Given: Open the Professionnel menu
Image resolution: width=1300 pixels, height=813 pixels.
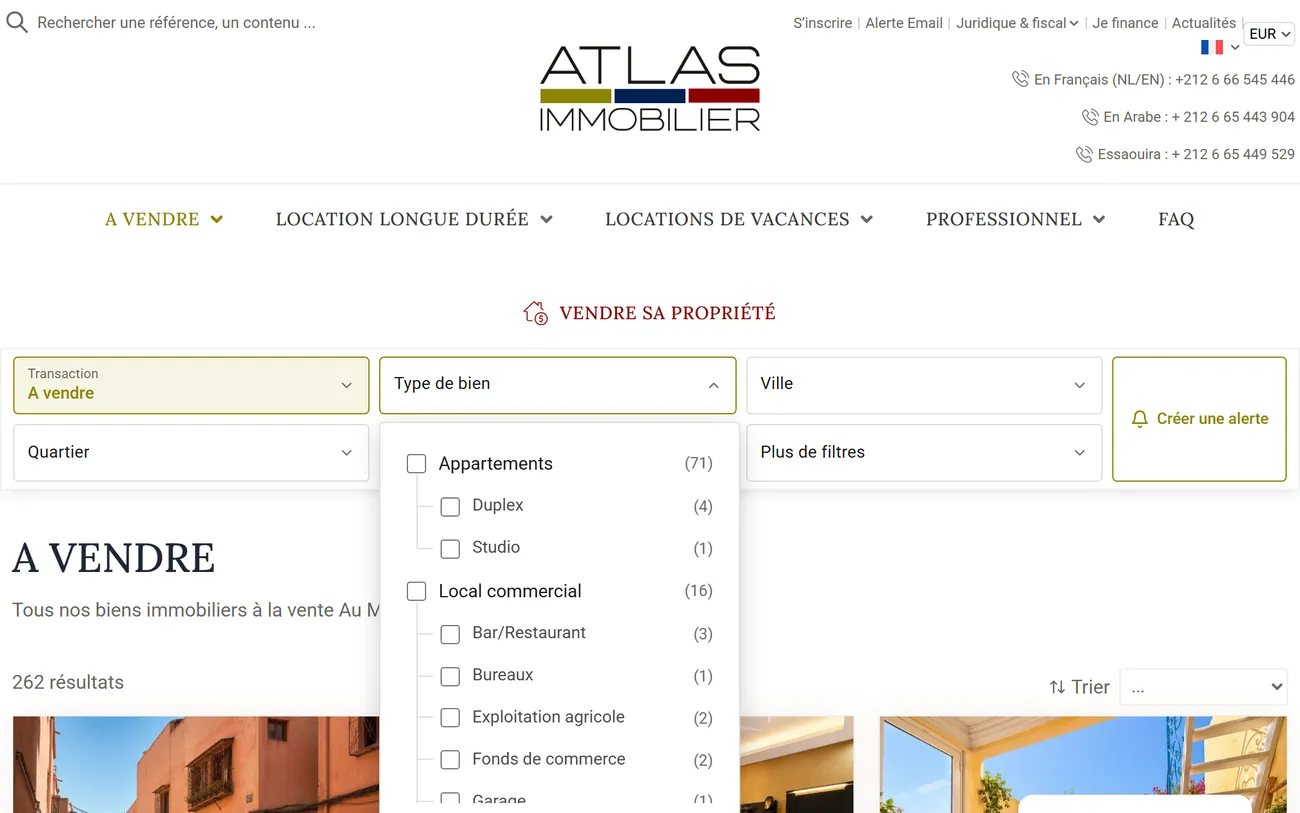Looking at the screenshot, I should tap(1015, 219).
